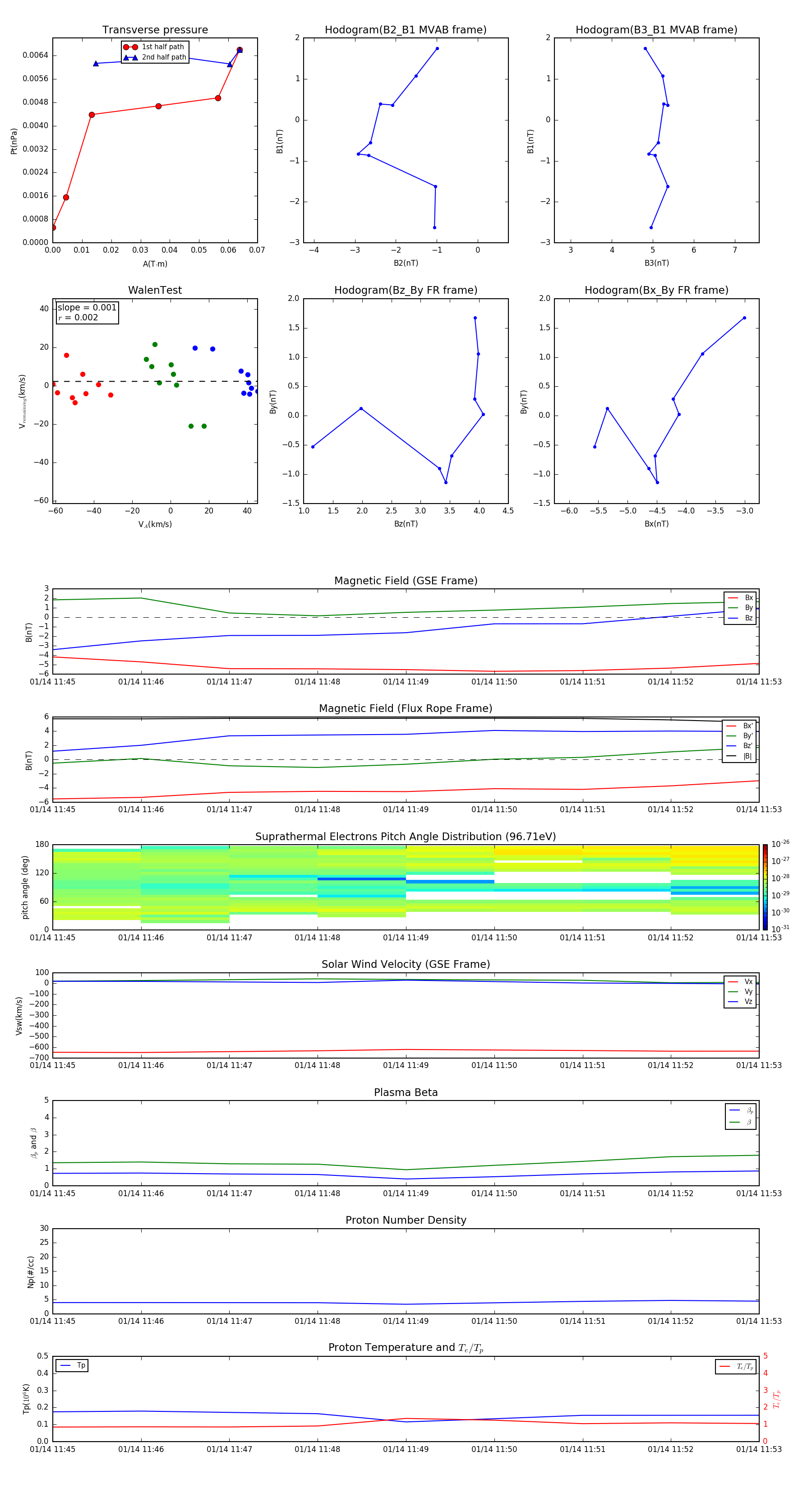Click 'V_A(km/s)' x-axis label of WalenTest
The width and height of the screenshot is (812, 1489).
click(155, 525)
